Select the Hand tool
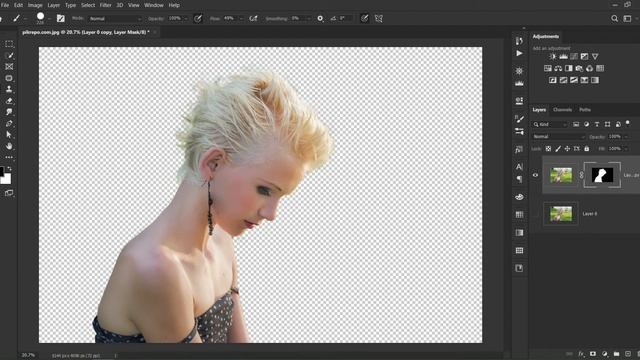The image size is (640, 360). tap(9, 146)
